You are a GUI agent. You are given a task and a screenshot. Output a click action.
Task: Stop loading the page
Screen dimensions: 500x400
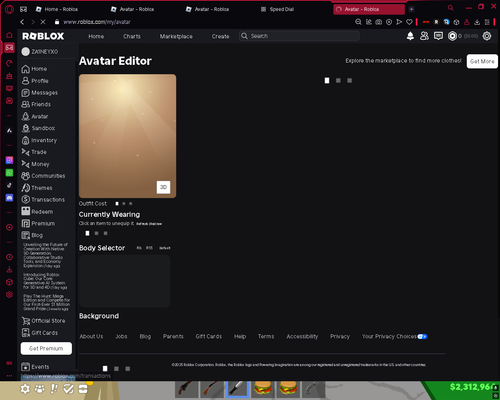click(43, 22)
